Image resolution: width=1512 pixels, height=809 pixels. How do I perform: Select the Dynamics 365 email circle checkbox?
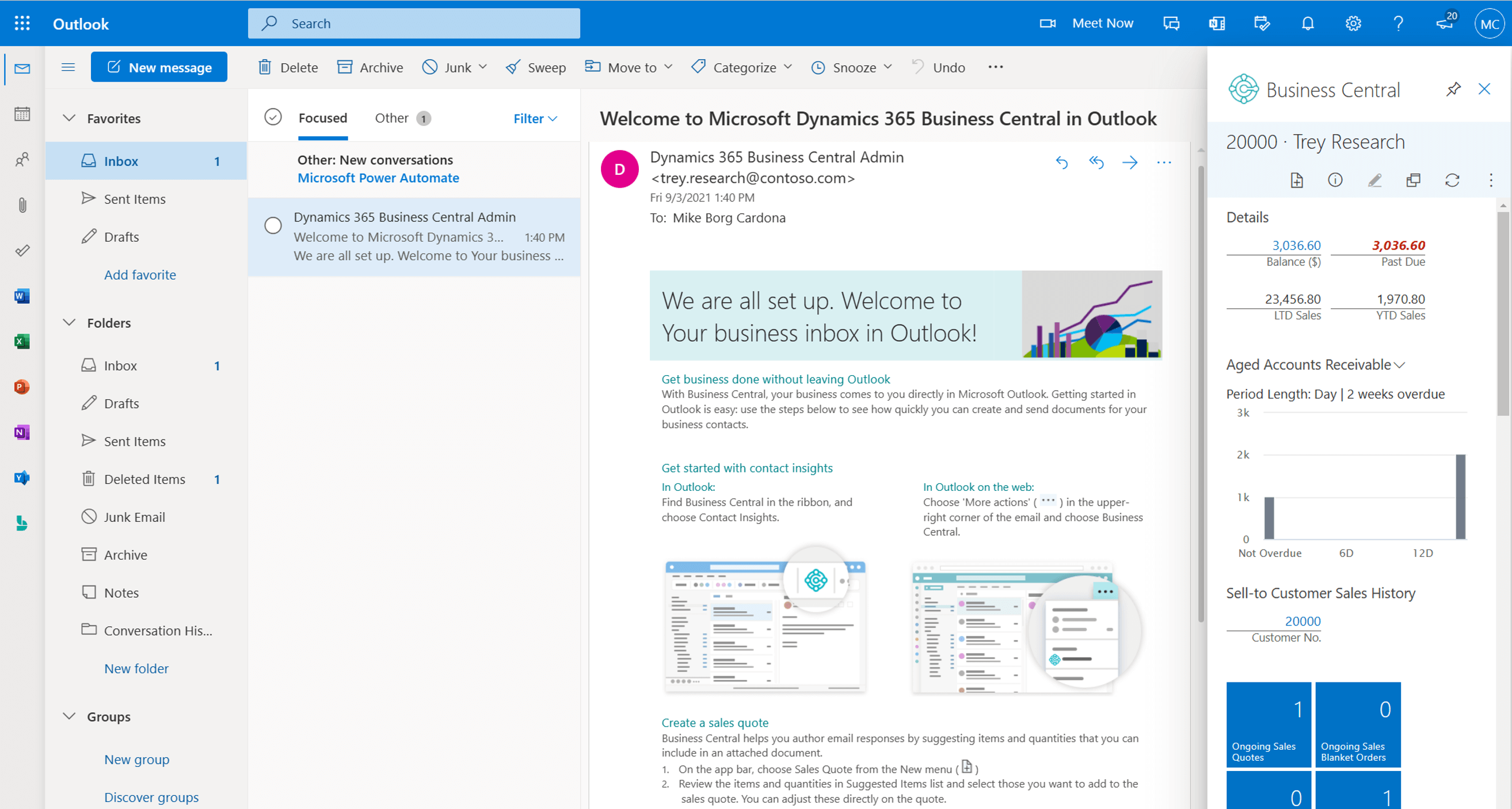[273, 226]
